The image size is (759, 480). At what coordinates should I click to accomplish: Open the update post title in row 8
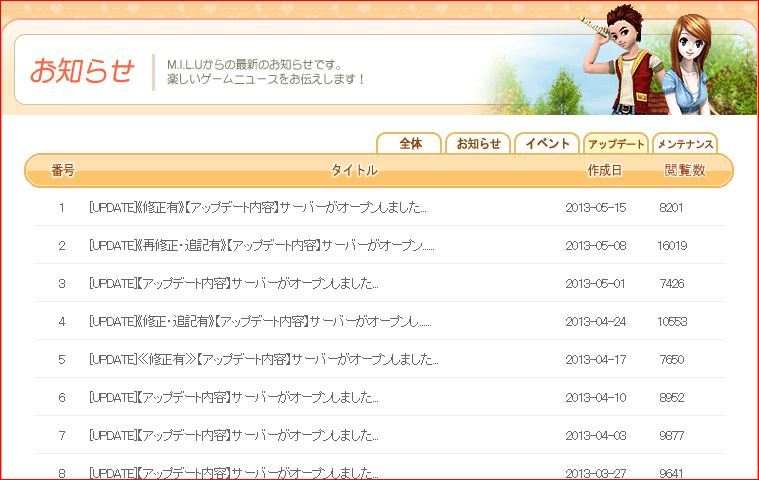coord(233,472)
